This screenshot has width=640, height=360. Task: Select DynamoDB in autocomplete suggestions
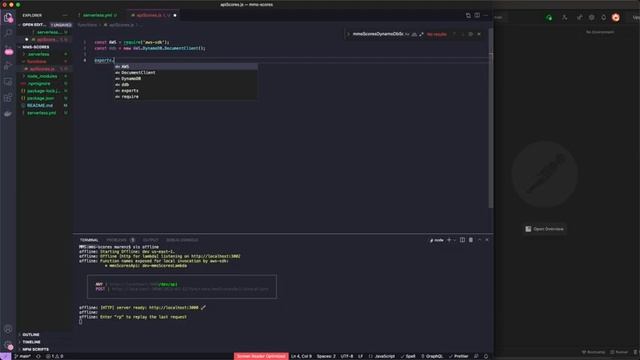point(186,79)
